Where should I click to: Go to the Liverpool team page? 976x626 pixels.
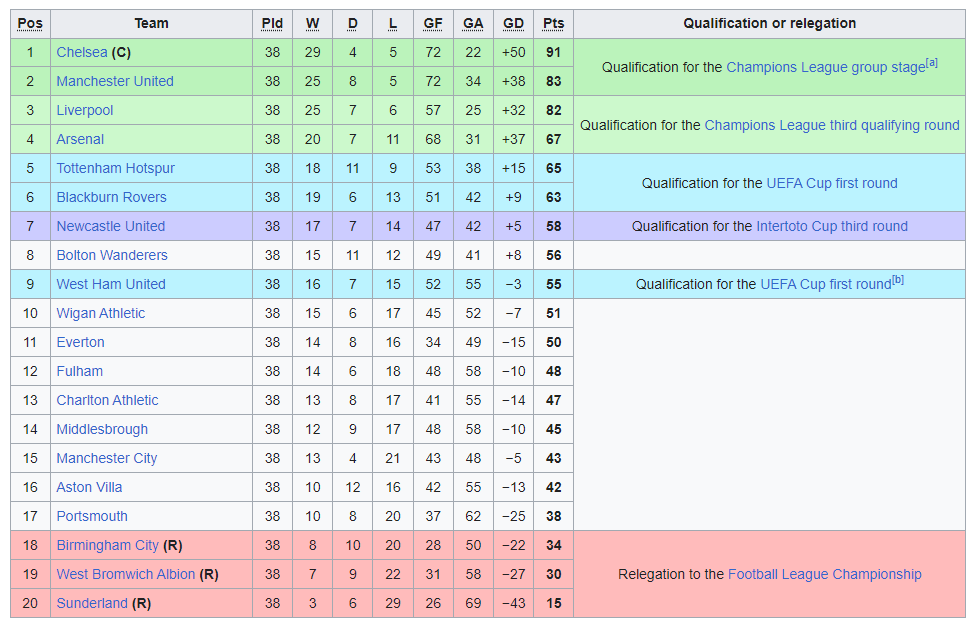click(x=85, y=111)
